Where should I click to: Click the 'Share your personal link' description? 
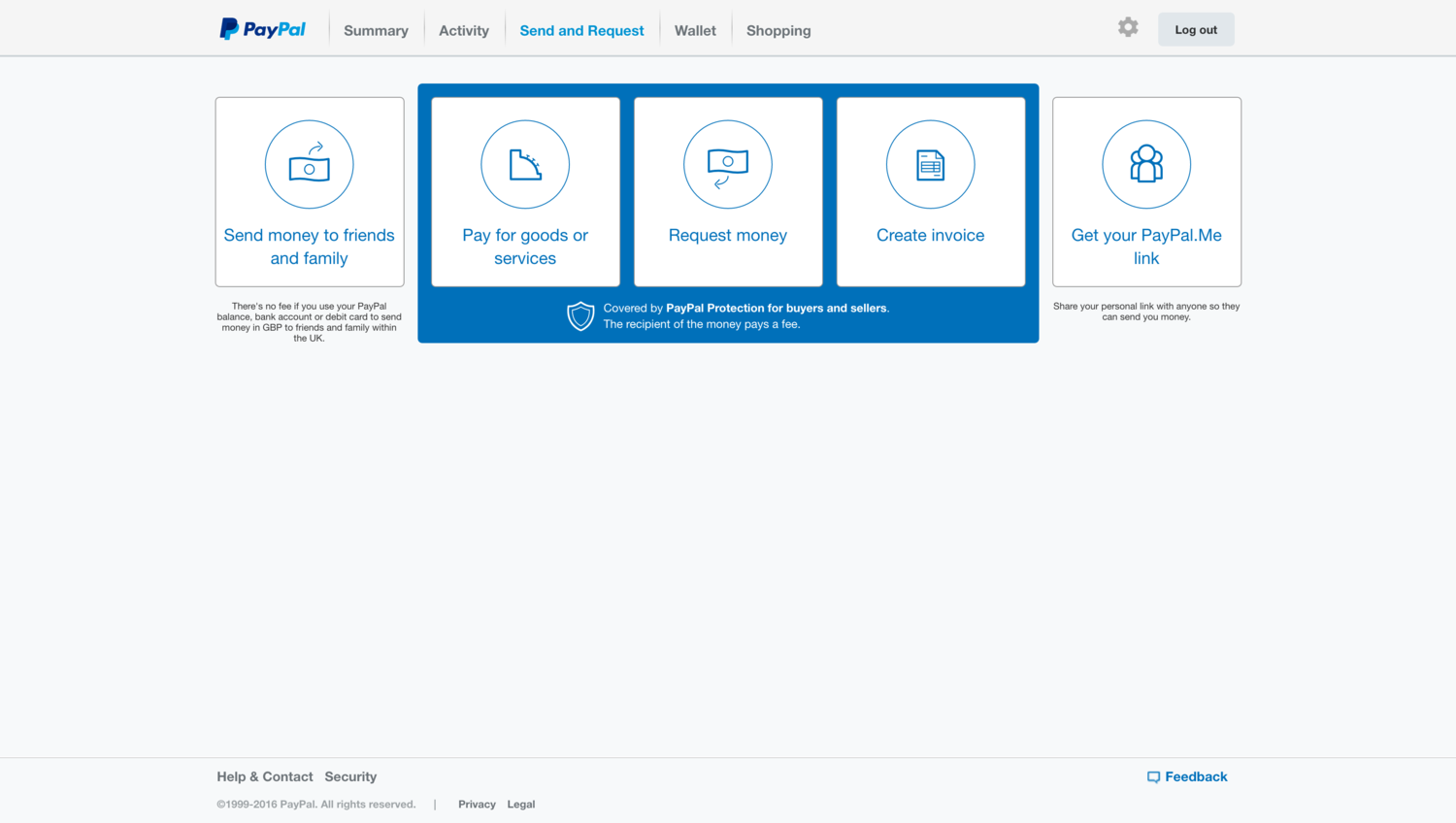1146,312
